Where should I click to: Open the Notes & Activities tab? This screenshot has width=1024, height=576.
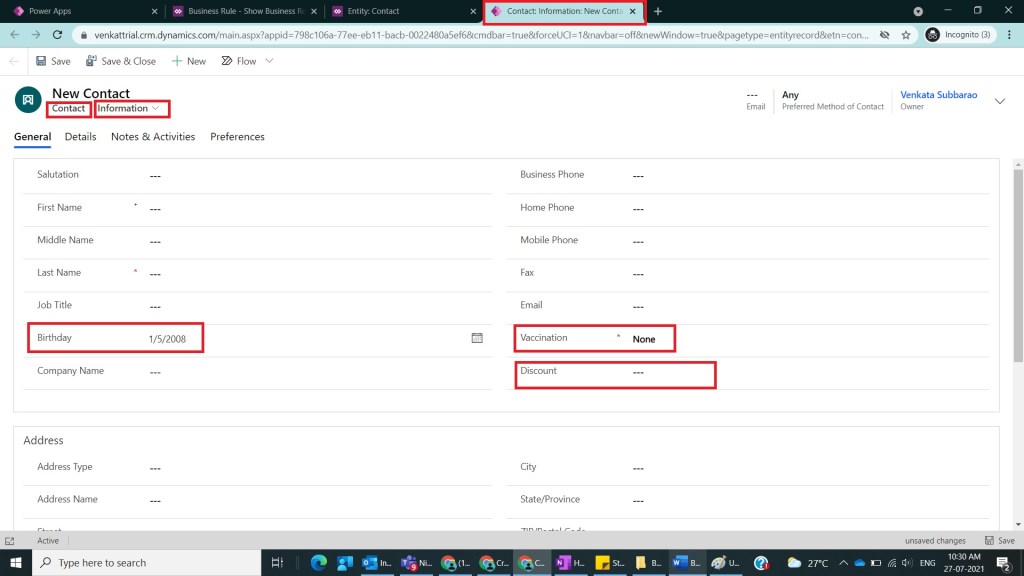pyautogui.click(x=153, y=137)
